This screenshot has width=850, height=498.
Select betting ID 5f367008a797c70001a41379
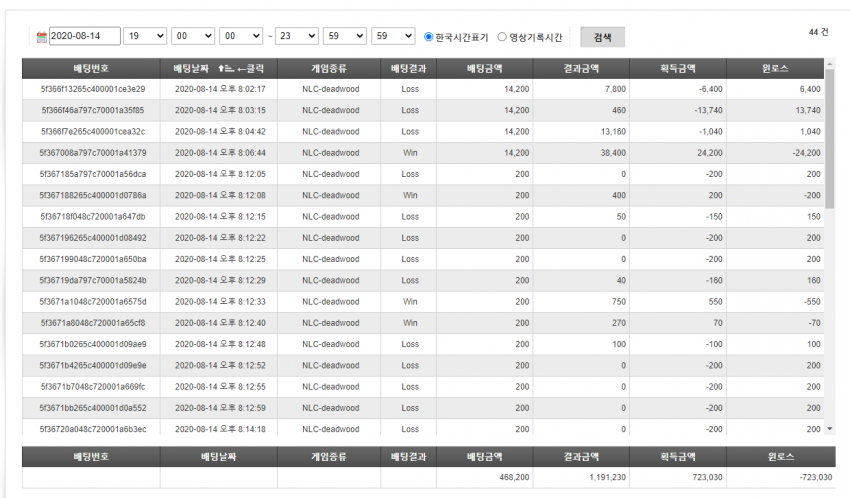pyautogui.click(x=93, y=153)
